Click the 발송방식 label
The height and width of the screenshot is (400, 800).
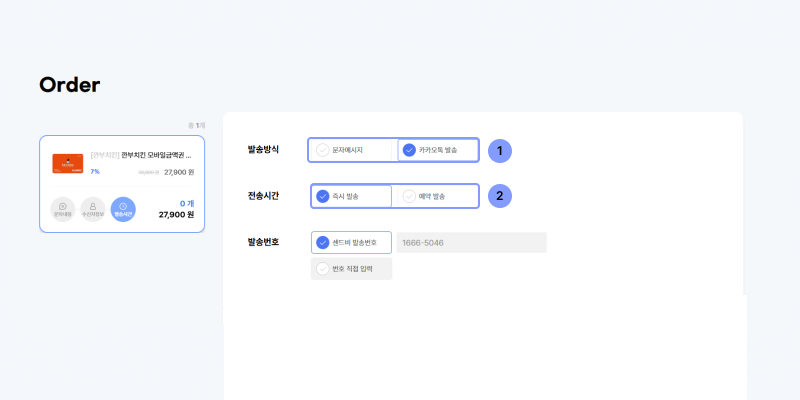[263, 149]
